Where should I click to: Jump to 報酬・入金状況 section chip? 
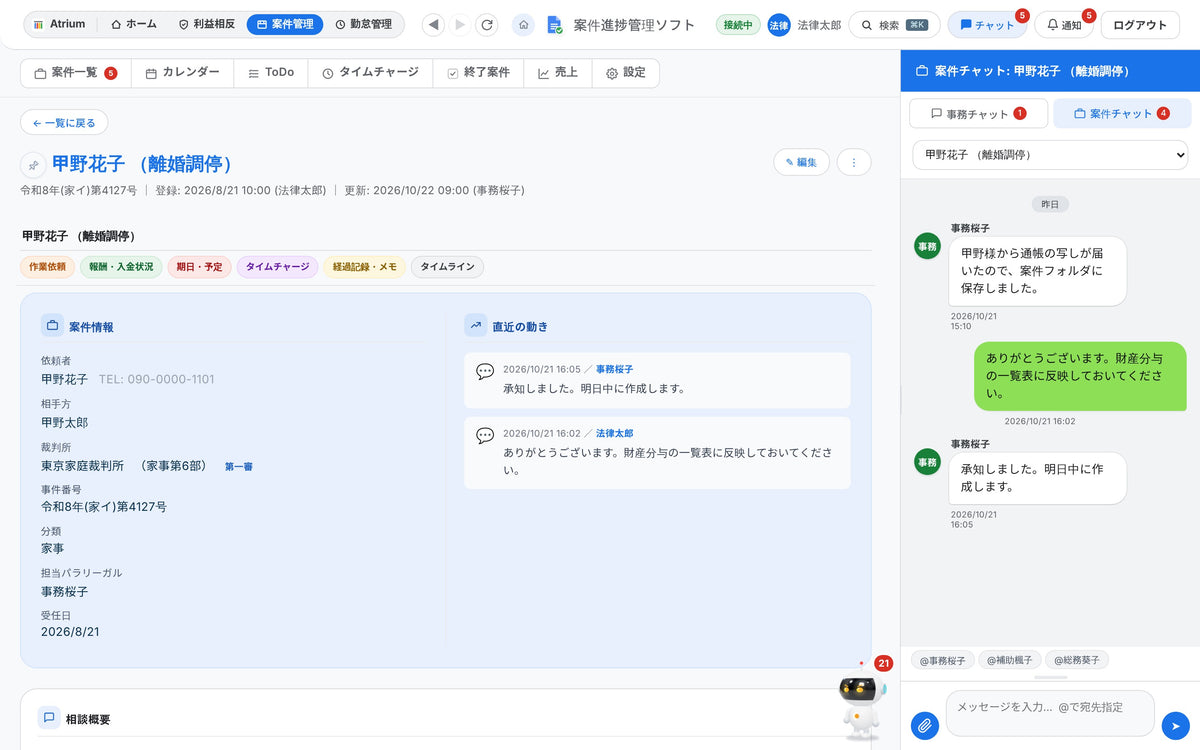(121, 267)
